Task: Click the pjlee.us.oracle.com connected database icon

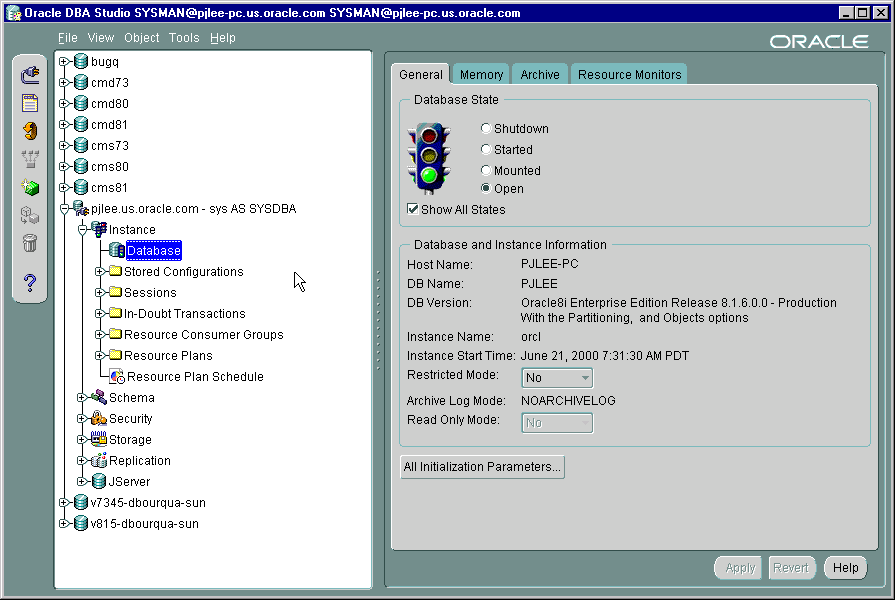Action: (x=81, y=208)
